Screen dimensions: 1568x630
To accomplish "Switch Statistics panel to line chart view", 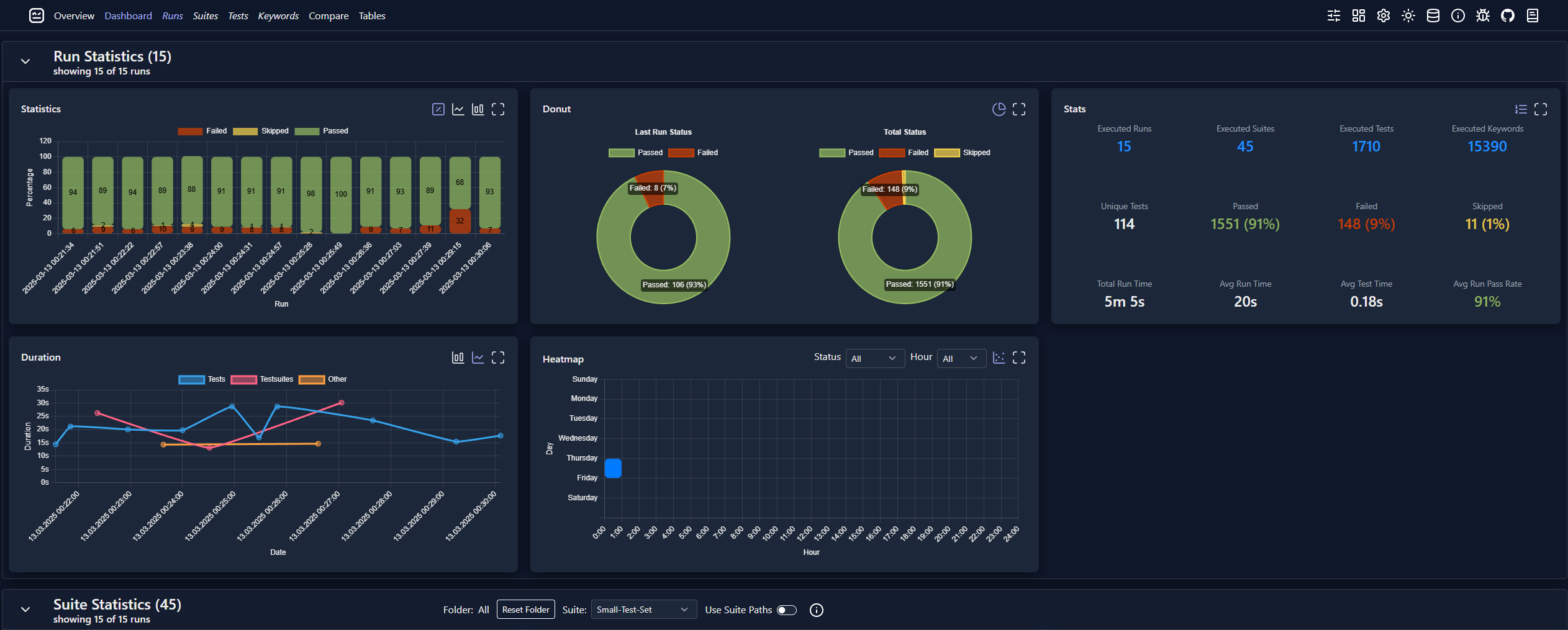I will click(x=458, y=109).
